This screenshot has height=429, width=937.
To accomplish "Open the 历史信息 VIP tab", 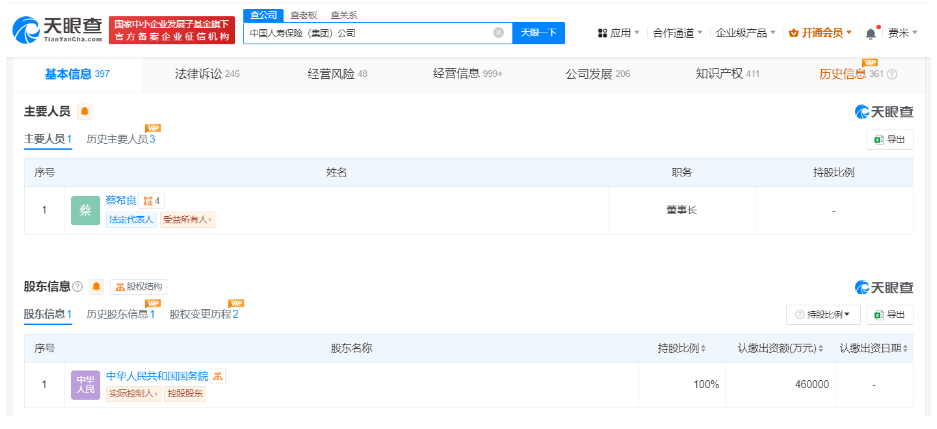I will tap(851, 74).
